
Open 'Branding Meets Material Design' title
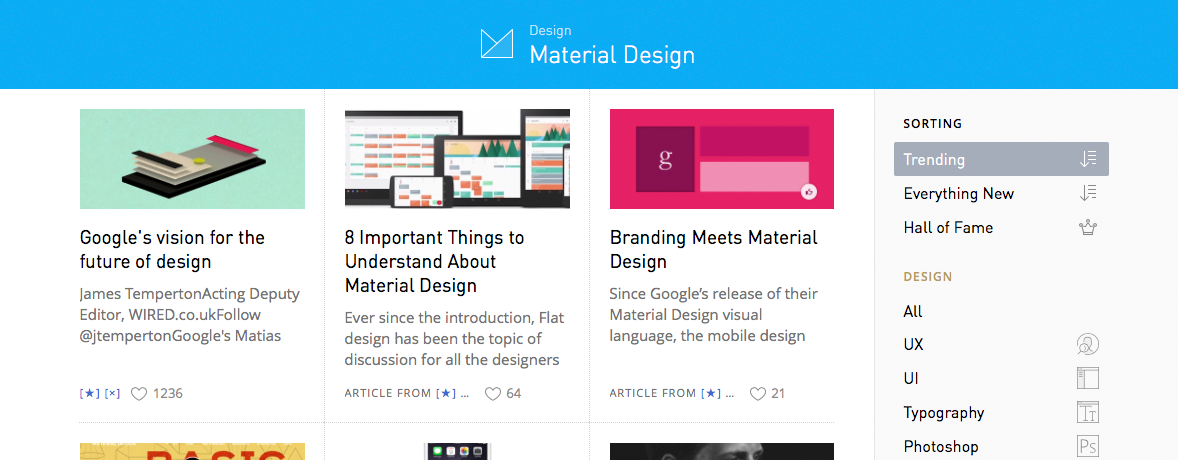pos(713,250)
